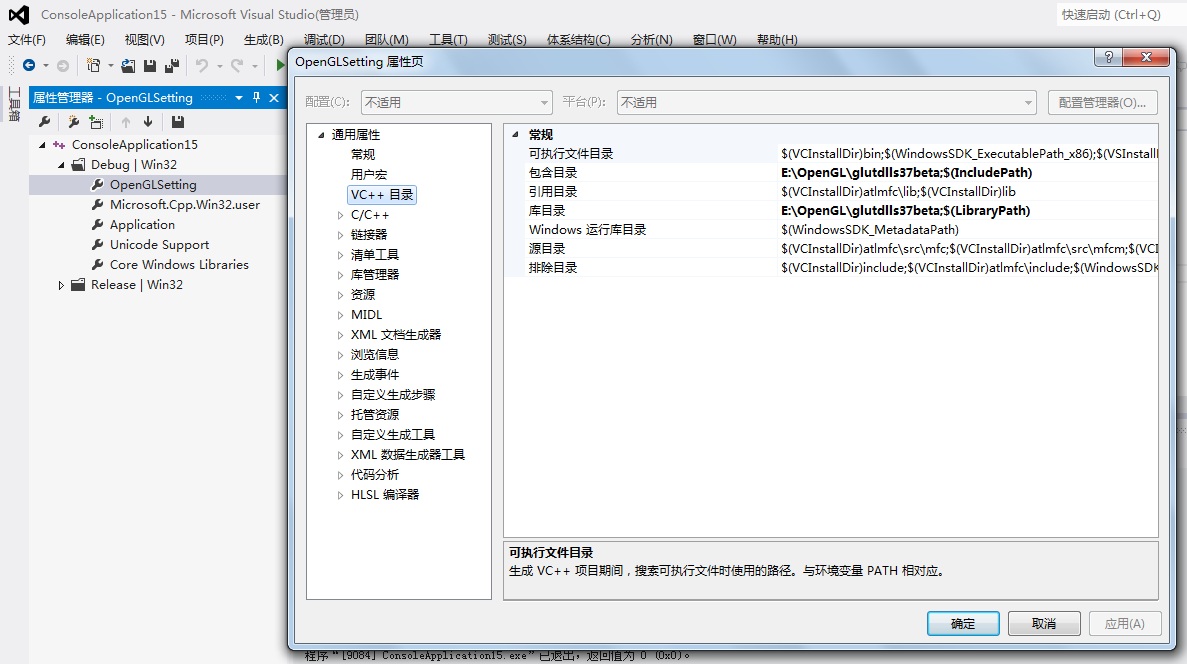
Task: Click the move-up arrow in Property Manager
Action: pyautogui.click(x=126, y=122)
